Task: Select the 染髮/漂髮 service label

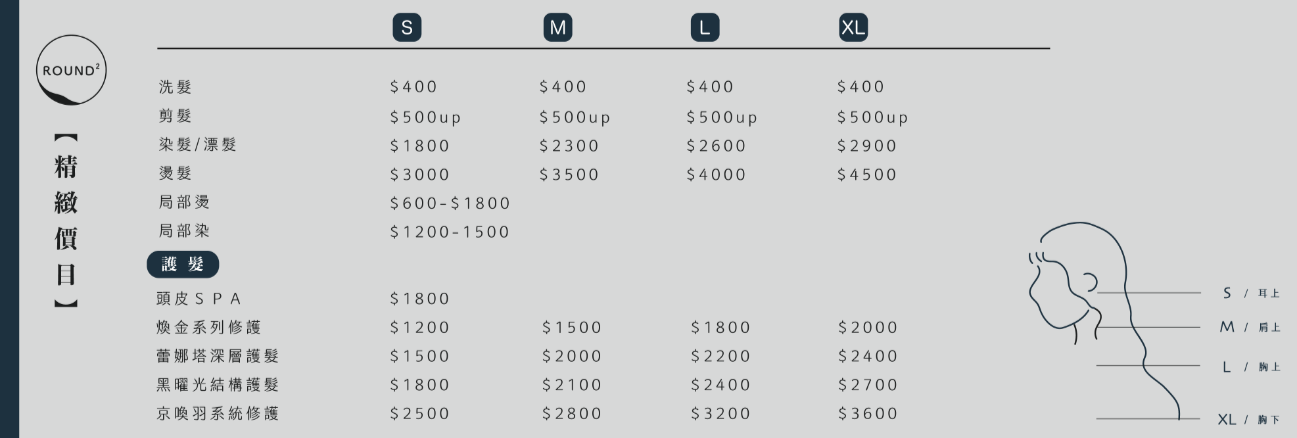Action: coord(198,145)
